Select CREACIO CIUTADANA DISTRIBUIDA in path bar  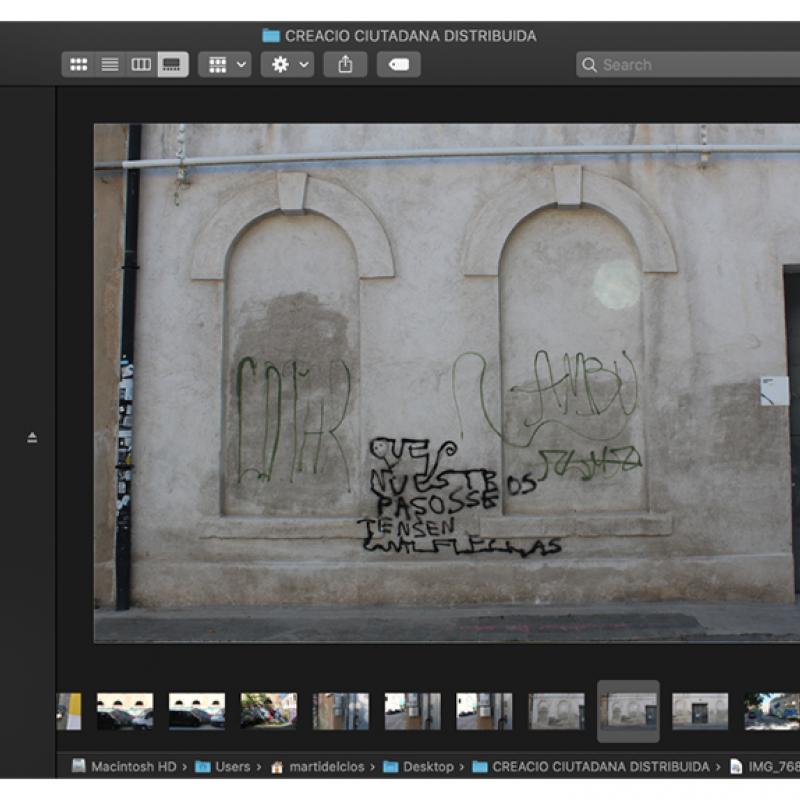pyautogui.click(x=600, y=767)
